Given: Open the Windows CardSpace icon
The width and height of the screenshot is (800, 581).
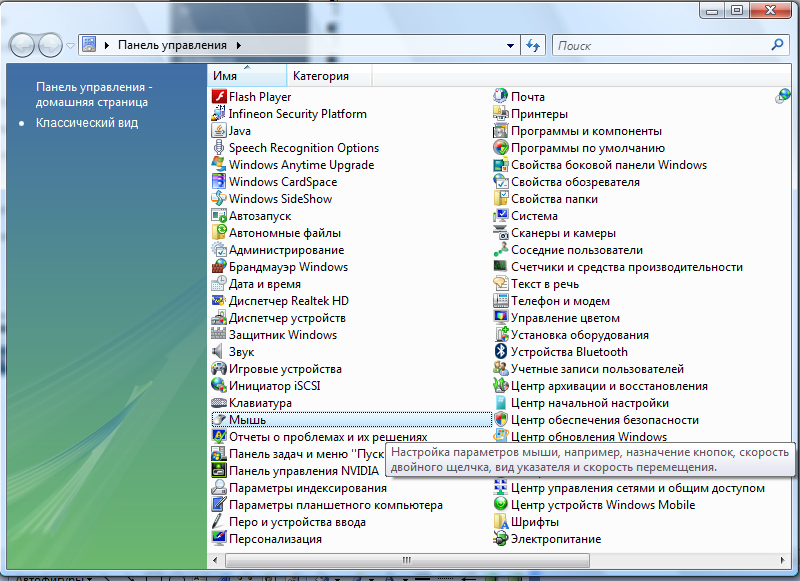Looking at the screenshot, I should pos(219,182).
